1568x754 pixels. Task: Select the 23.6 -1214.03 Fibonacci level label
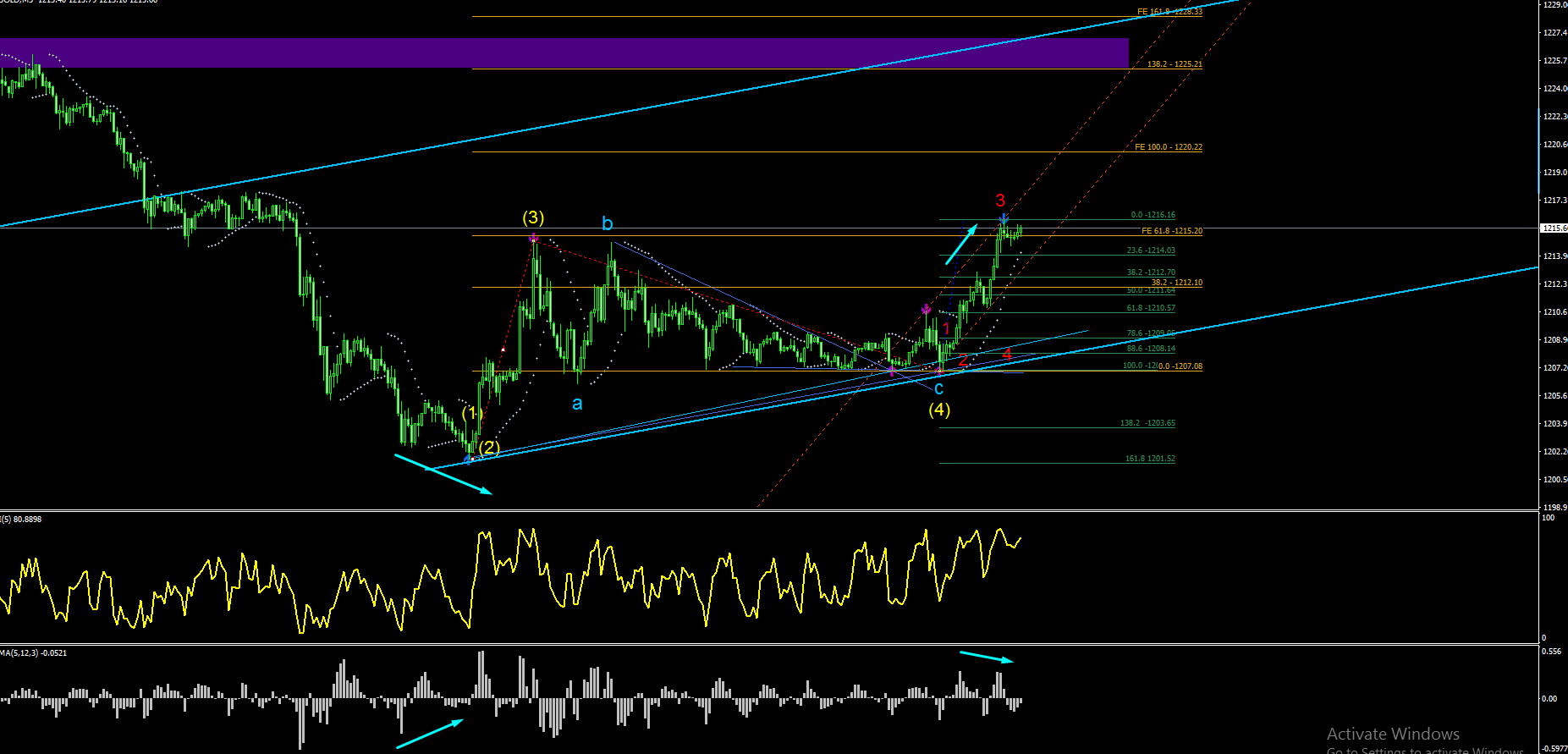tap(1151, 250)
